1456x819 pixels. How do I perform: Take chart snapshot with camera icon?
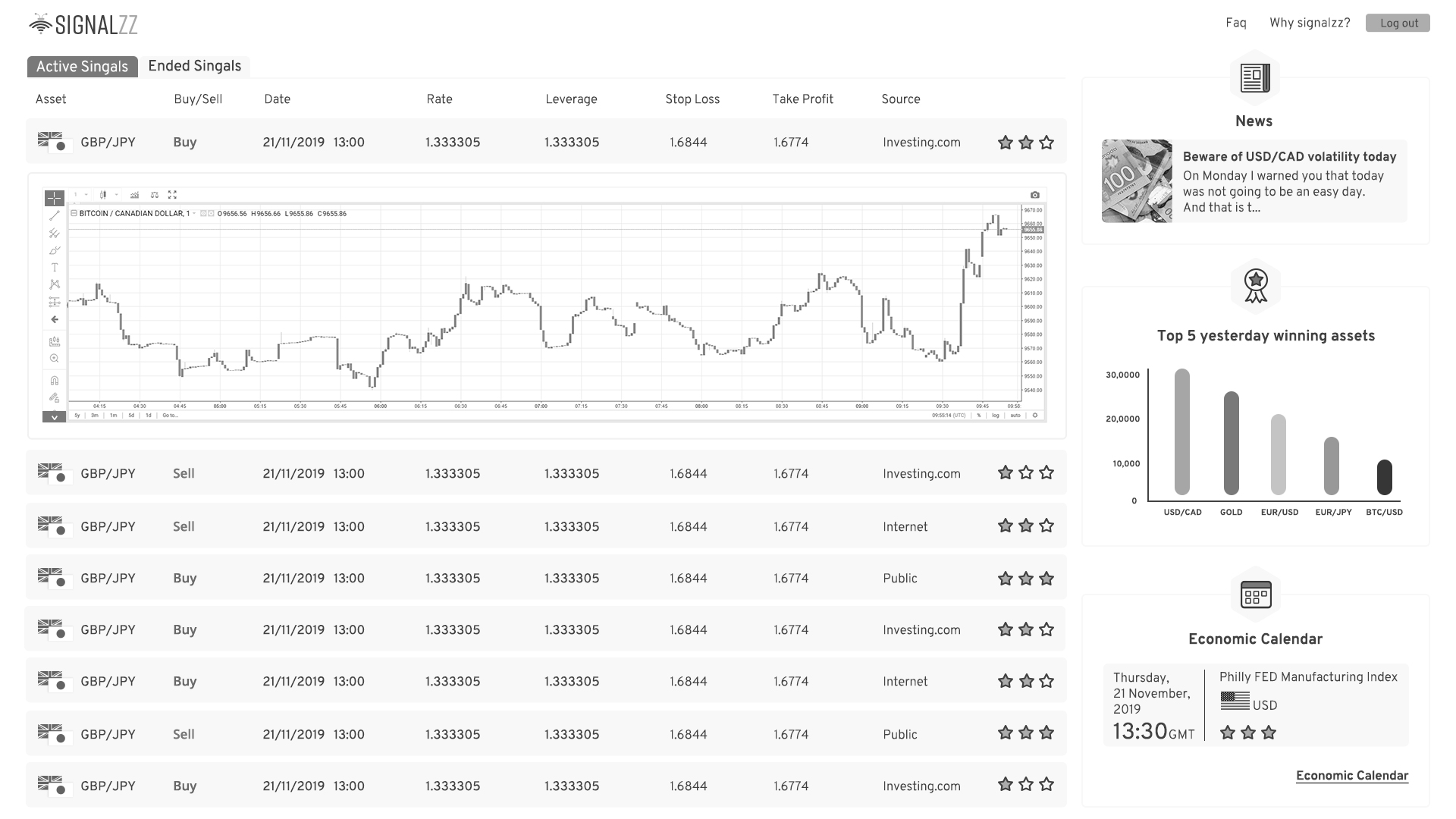click(1034, 195)
